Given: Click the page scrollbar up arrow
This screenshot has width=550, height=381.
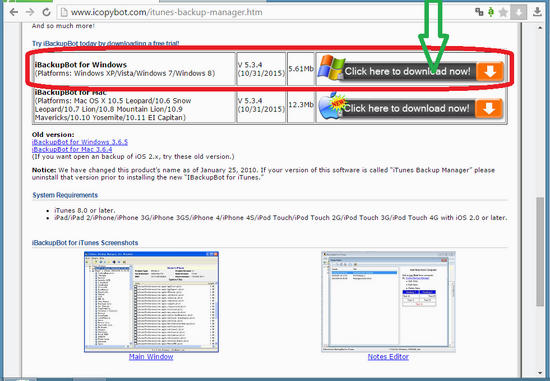Looking at the screenshot, I should [540, 28].
